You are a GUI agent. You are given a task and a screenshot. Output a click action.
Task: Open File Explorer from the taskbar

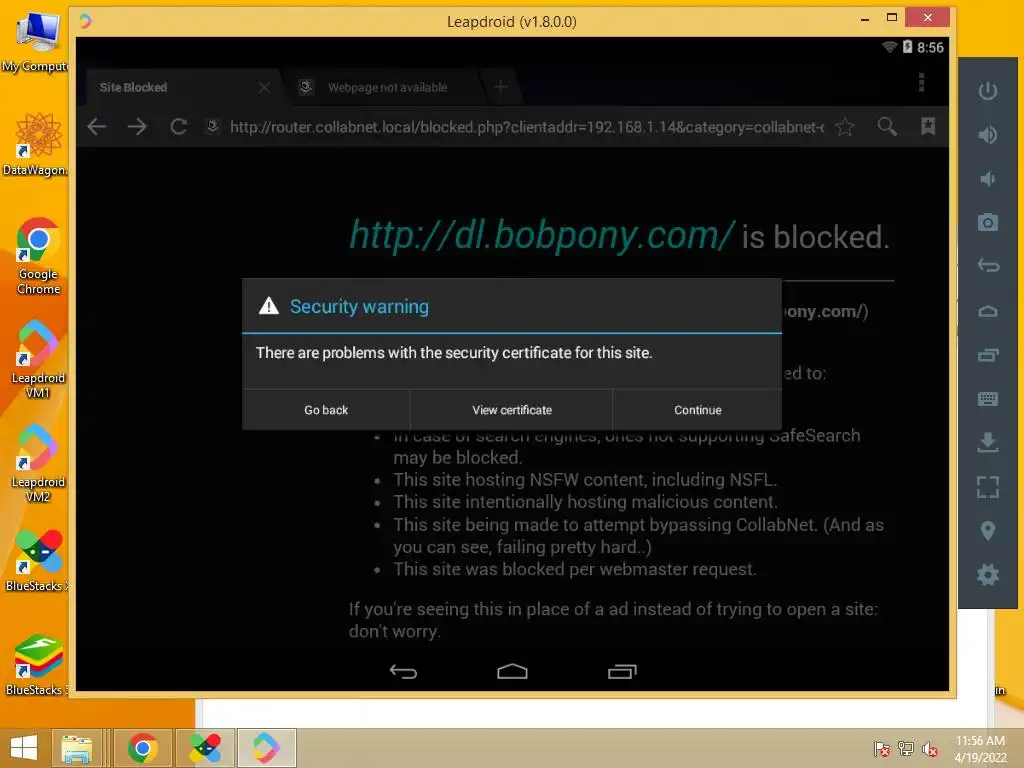[76, 748]
